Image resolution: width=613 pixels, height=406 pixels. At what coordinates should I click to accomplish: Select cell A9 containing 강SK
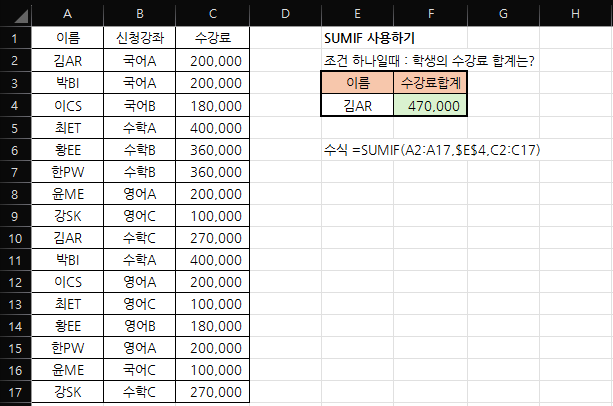tap(68, 216)
